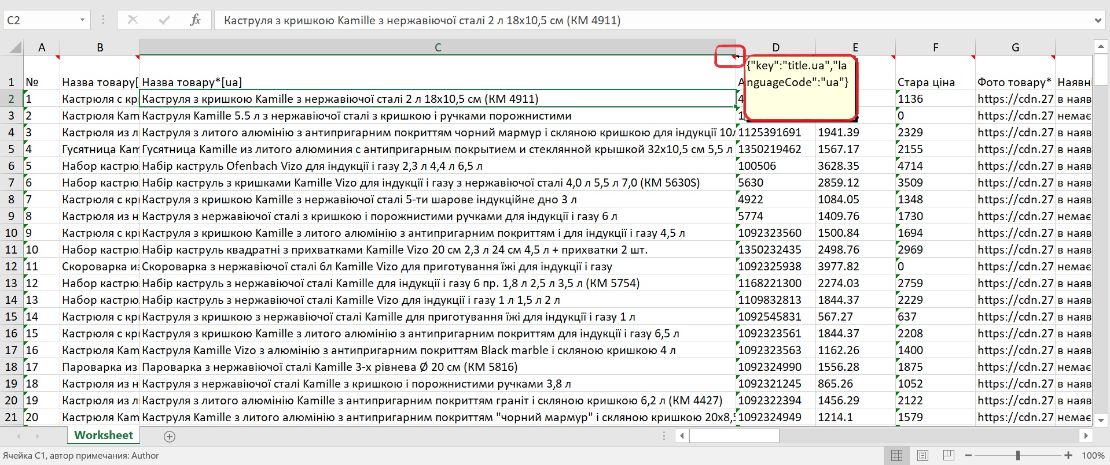This screenshot has width=1110, height=465.
Task: Switch to Page Layout view icon
Action: [923, 456]
